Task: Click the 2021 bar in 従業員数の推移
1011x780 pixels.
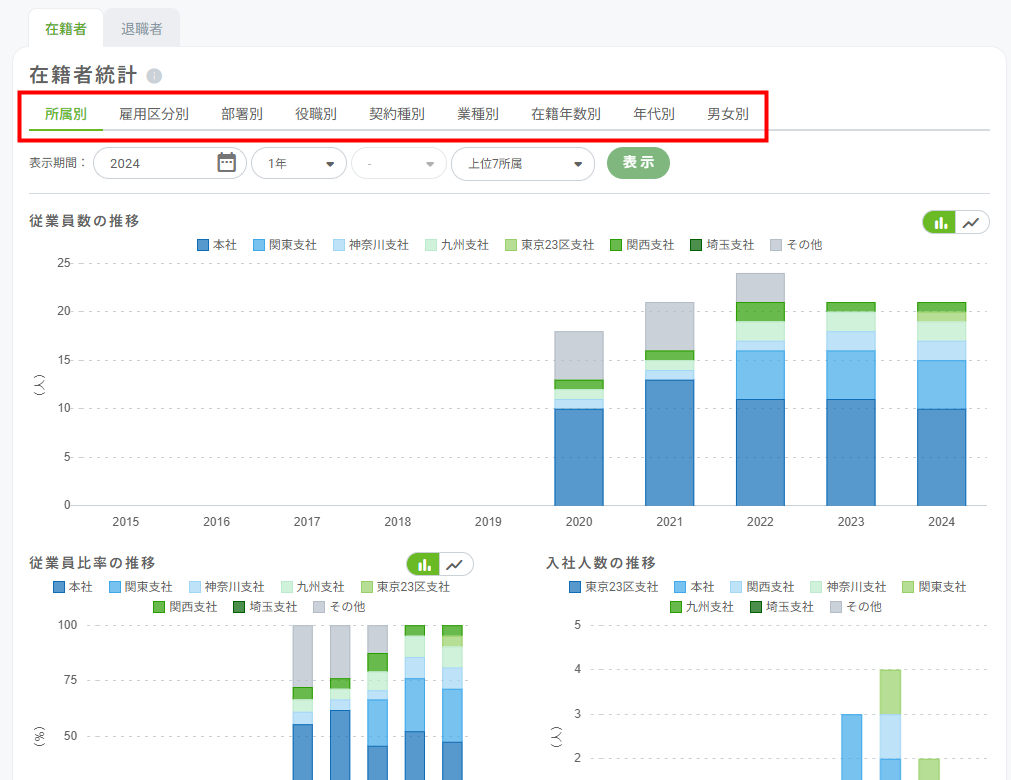Action: click(x=670, y=404)
